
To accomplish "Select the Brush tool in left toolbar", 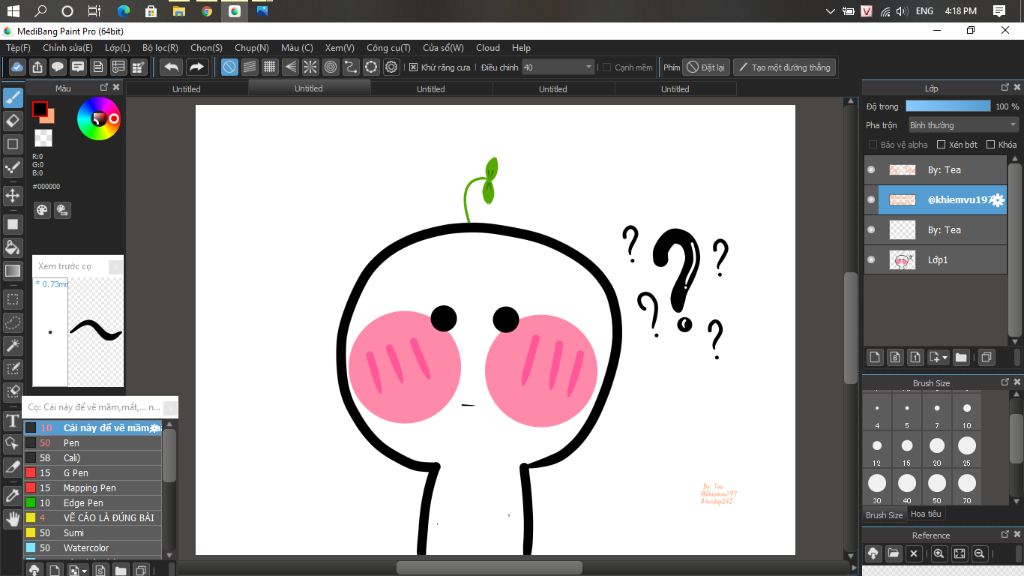I will click(x=12, y=97).
